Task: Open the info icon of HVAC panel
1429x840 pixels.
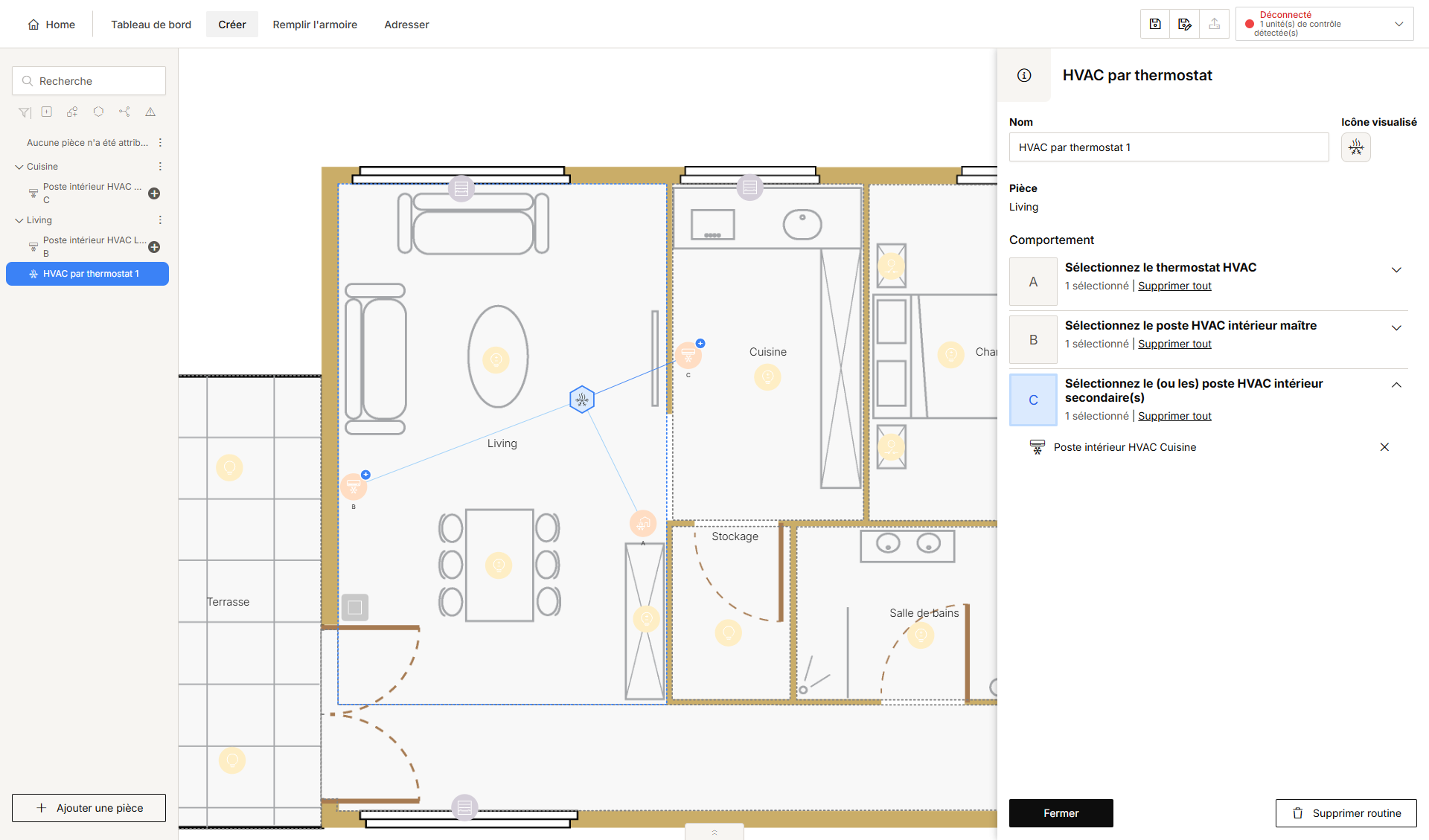Action: tap(1024, 75)
